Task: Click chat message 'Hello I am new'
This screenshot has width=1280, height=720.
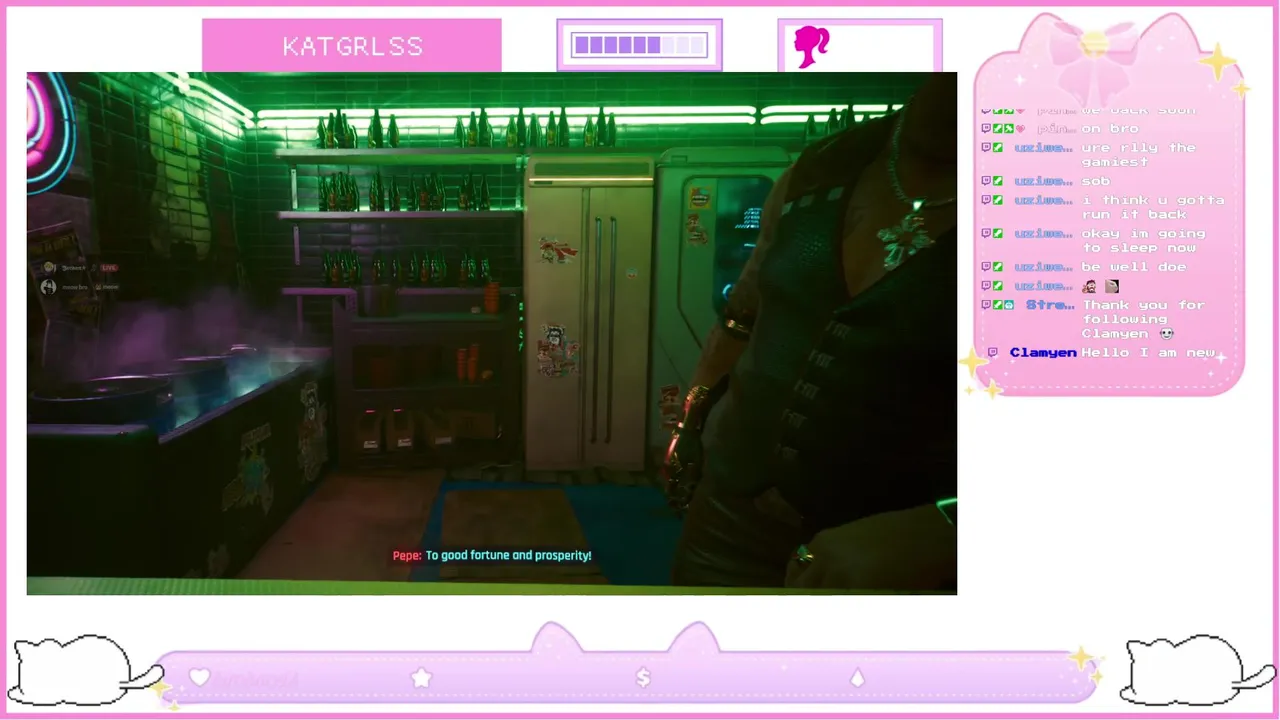Action: (x=1148, y=353)
